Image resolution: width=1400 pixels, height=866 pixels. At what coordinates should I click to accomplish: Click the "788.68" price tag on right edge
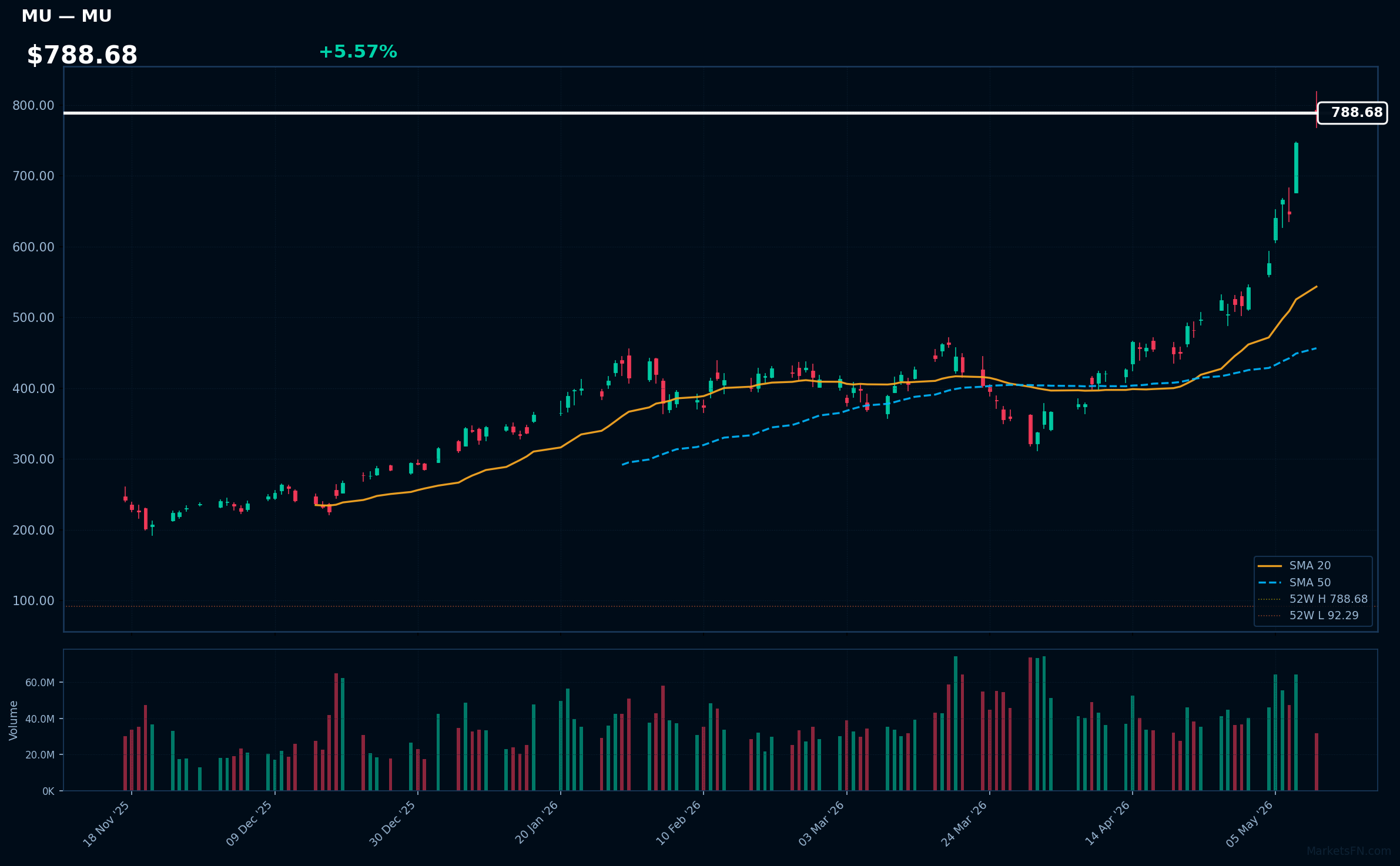(x=1352, y=113)
